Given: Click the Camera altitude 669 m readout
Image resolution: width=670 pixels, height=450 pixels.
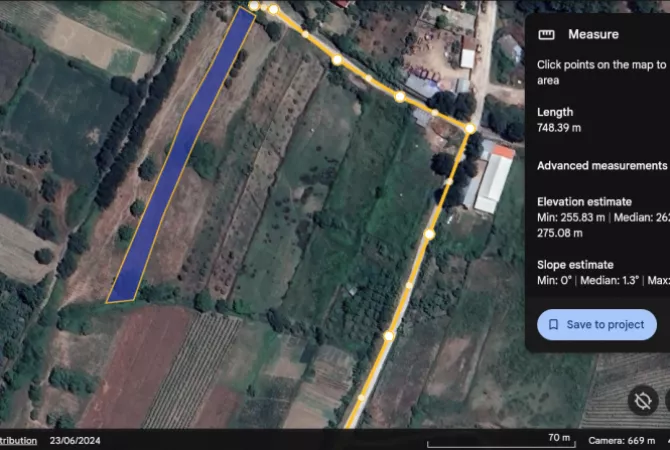Looking at the screenshot, I should [621, 440].
